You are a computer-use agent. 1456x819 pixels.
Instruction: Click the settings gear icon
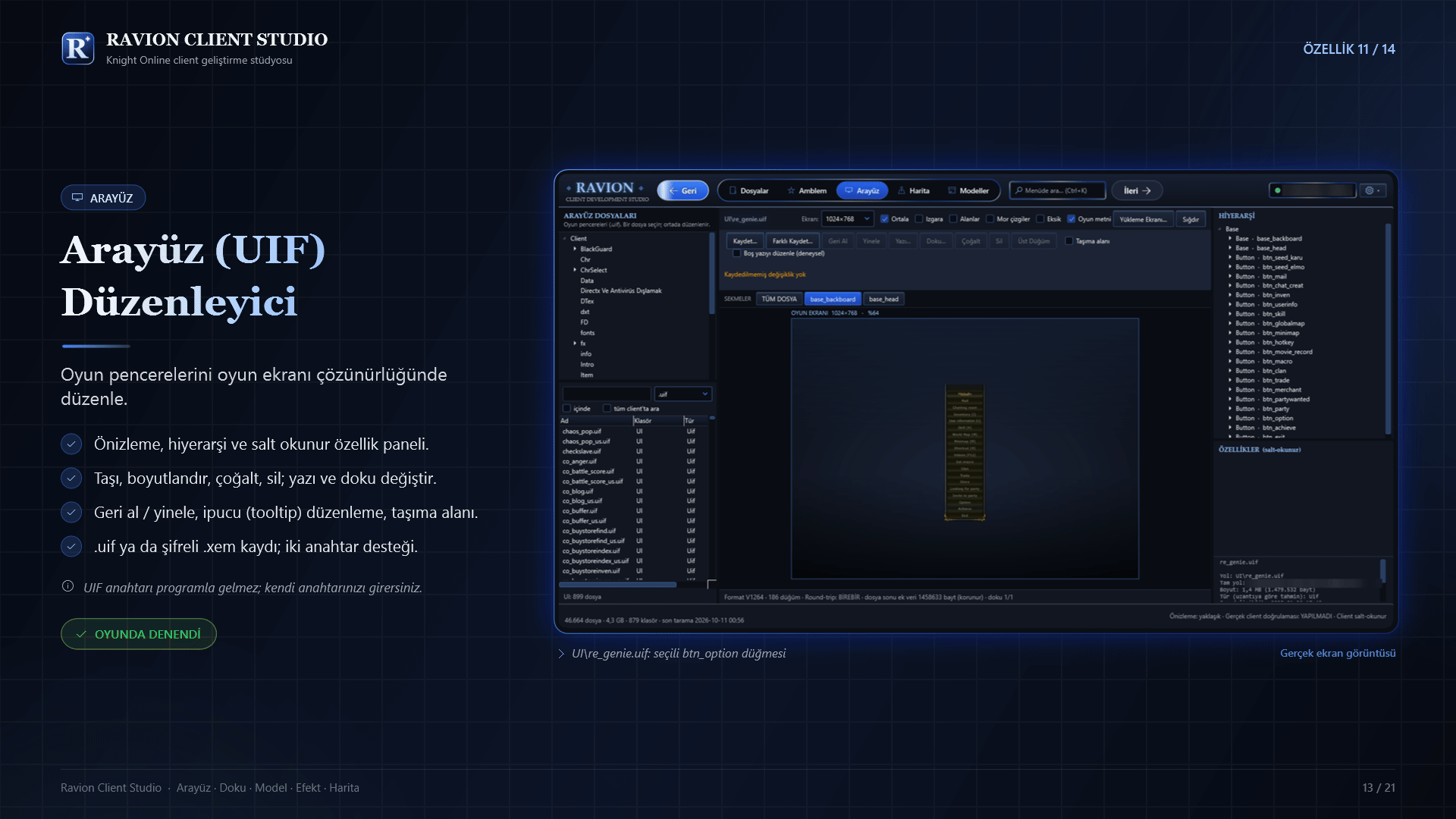coord(1370,190)
